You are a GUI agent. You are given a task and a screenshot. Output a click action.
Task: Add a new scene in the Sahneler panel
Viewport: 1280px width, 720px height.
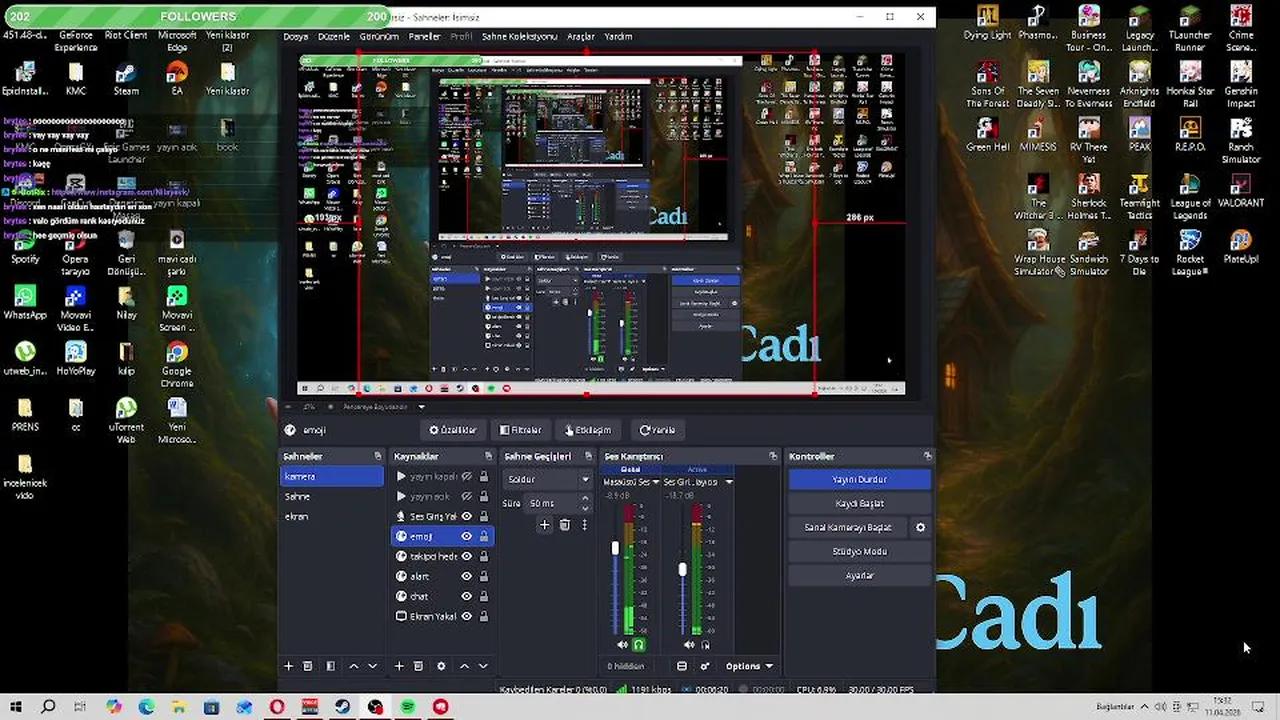click(288, 665)
